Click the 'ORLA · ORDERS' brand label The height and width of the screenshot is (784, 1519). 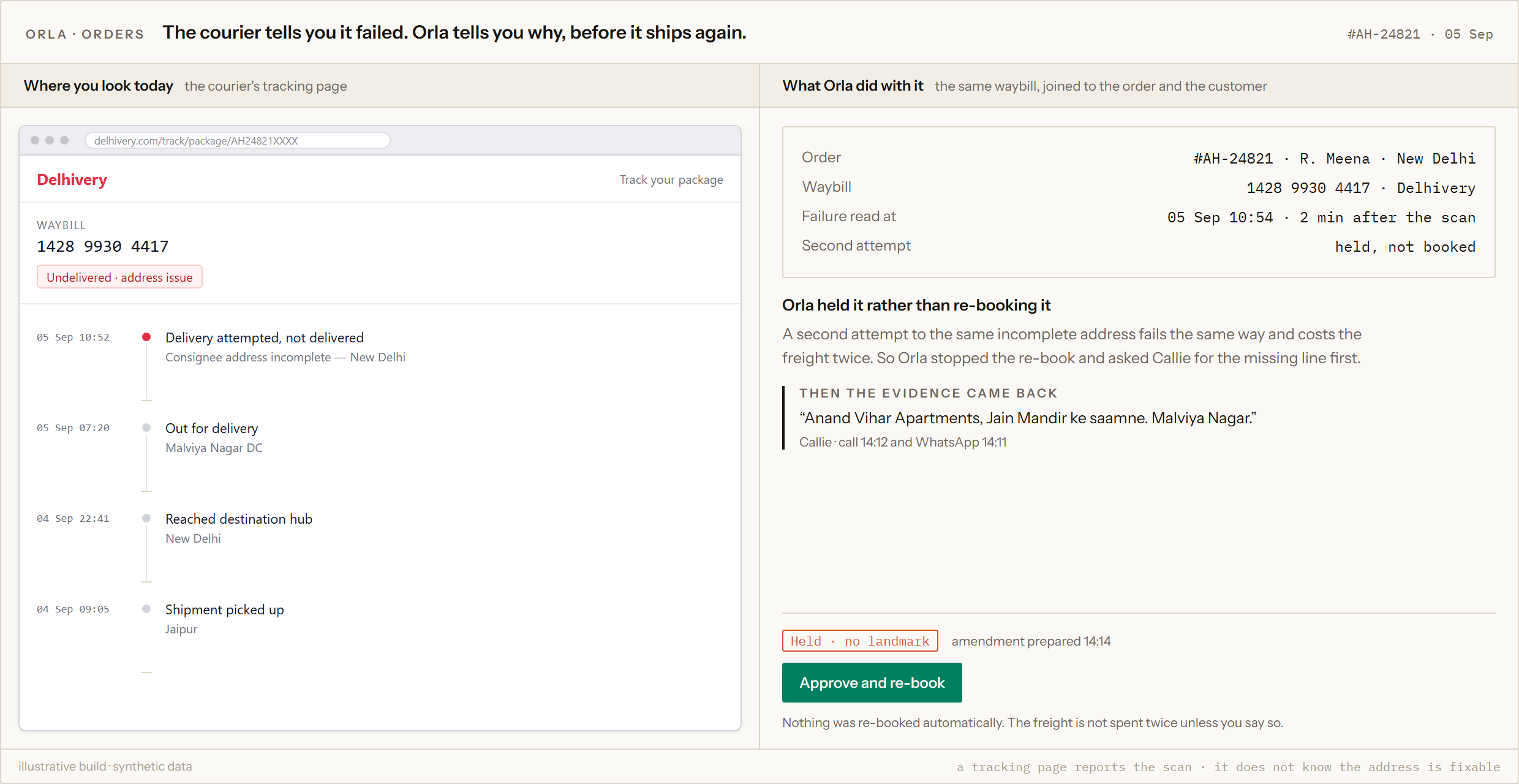[x=85, y=34]
